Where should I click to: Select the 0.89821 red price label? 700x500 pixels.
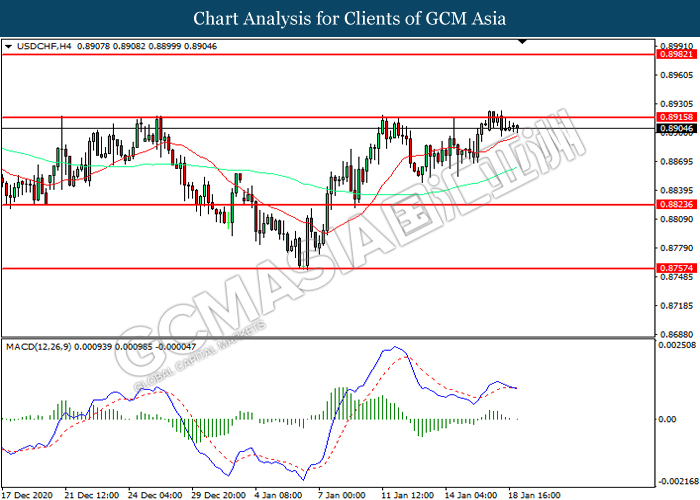[677, 54]
